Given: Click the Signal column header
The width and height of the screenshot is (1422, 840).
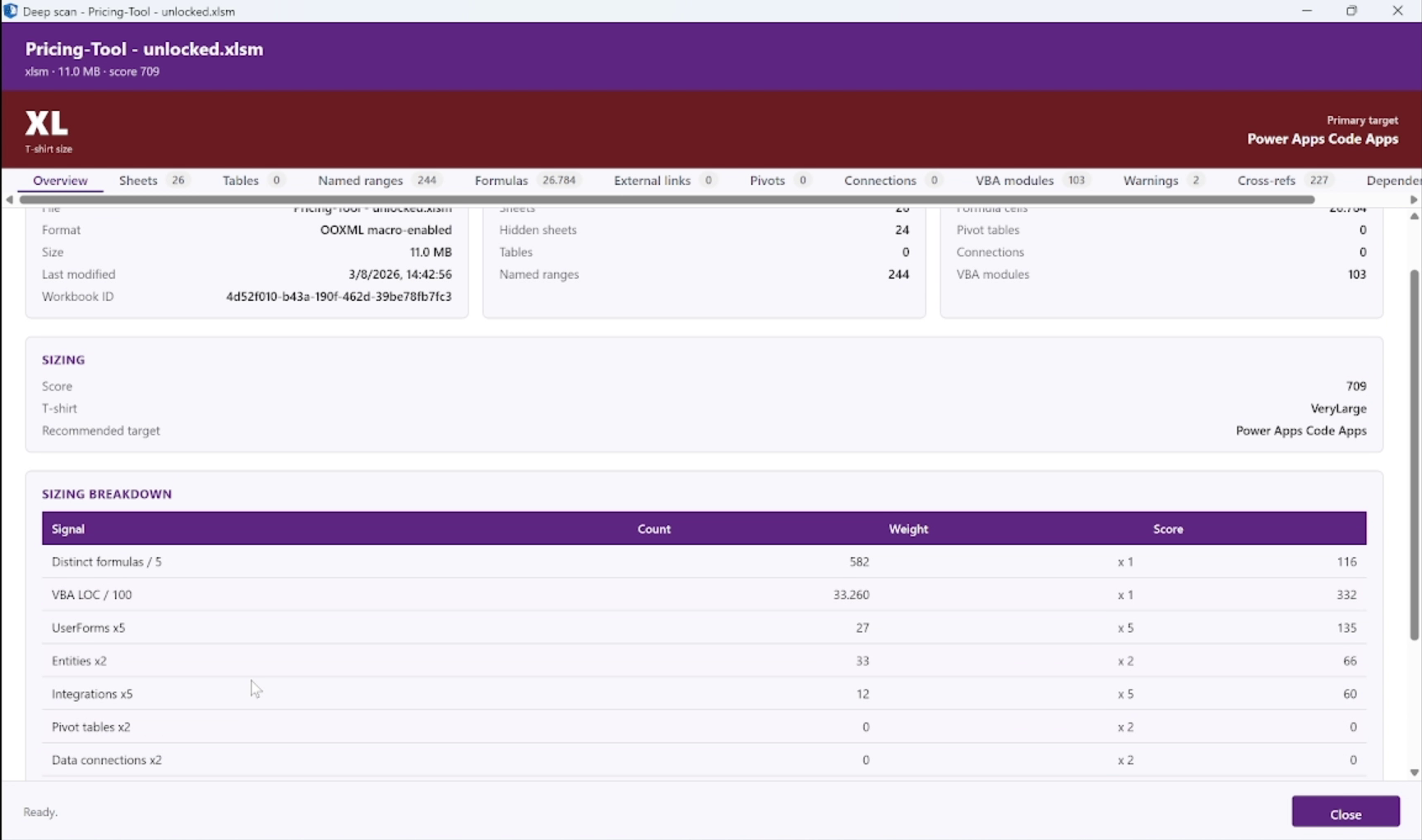Looking at the screenshot, I should click(68, 529).
